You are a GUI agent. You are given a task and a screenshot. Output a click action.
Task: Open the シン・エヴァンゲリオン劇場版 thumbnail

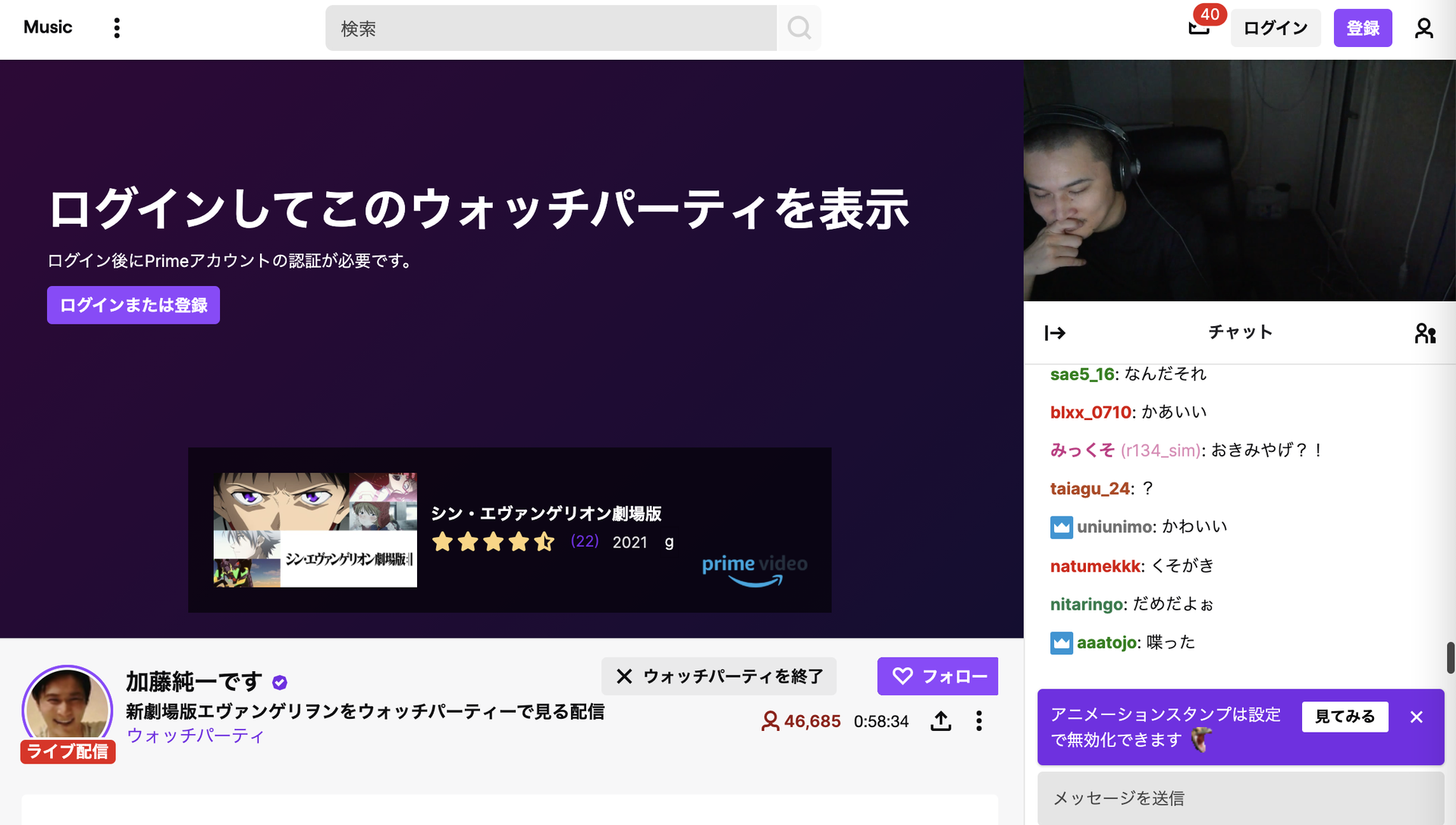[x=315, y=530]
